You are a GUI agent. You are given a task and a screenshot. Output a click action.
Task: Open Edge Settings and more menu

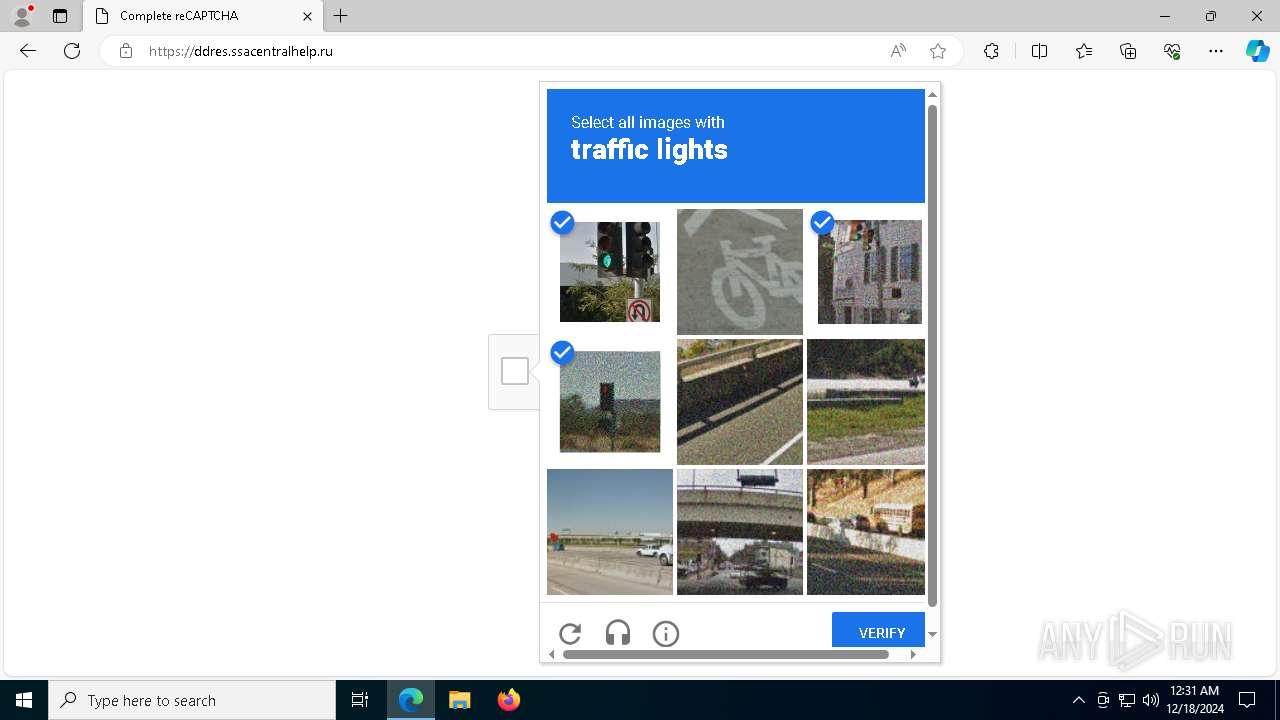(x=1216, y=51)
